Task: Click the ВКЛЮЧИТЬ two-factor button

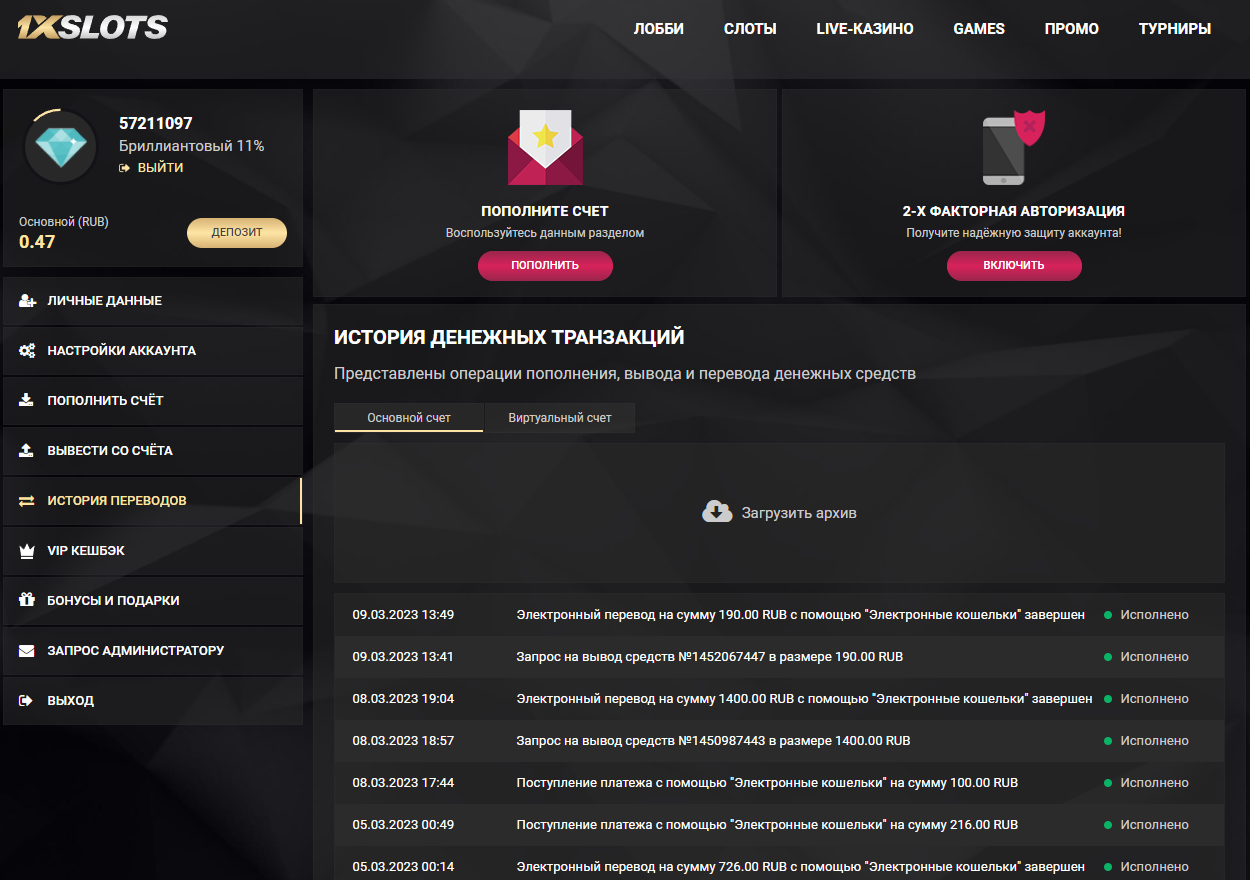Action: [1014, 266]
